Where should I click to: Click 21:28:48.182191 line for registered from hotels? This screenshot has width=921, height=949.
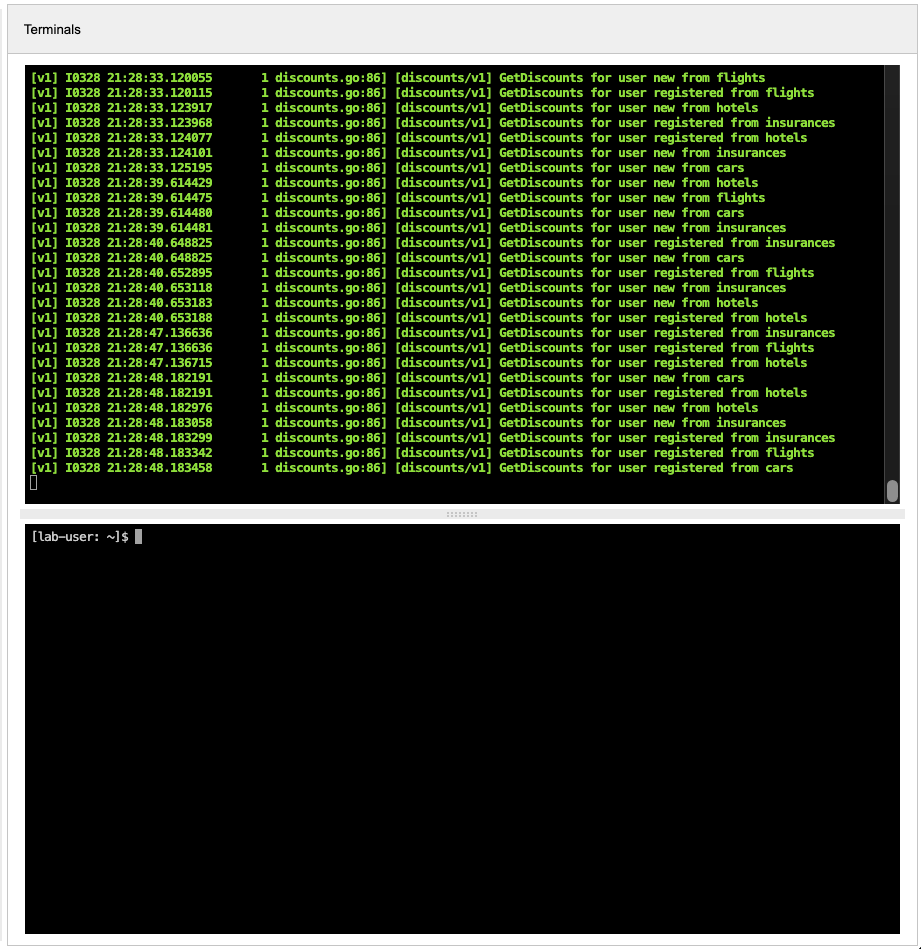[x=419, y=393]
